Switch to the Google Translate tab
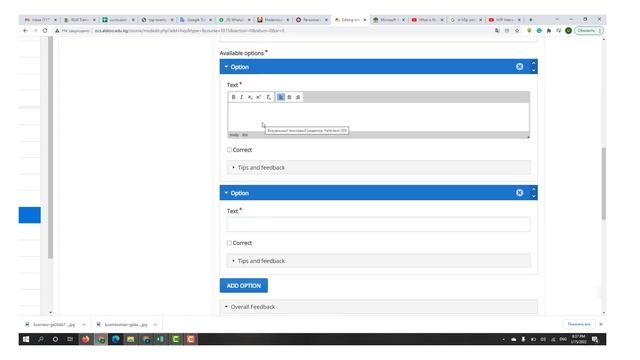The image size is (640, 360). 196,20
